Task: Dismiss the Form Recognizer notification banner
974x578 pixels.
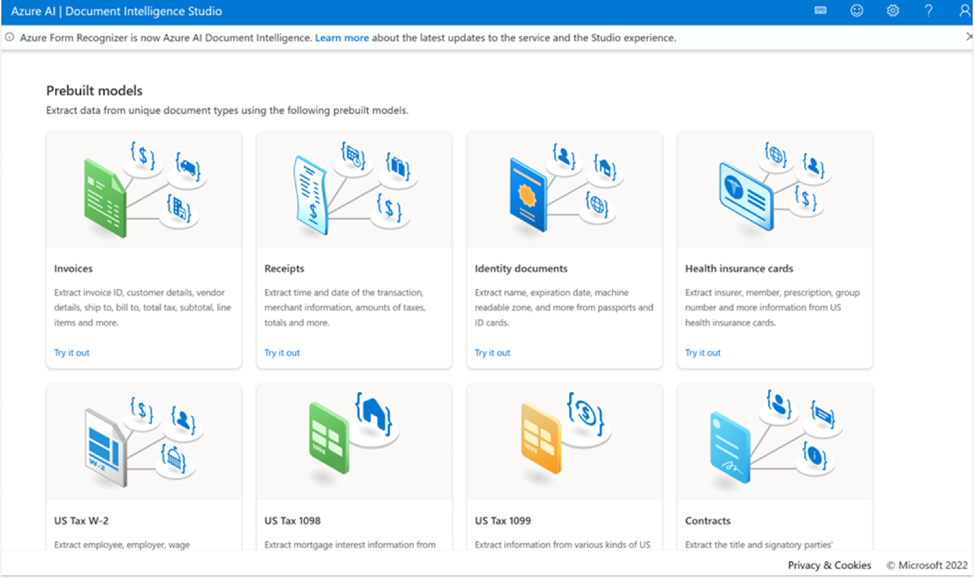Action: pyautogui.click(x=969, y=37)
